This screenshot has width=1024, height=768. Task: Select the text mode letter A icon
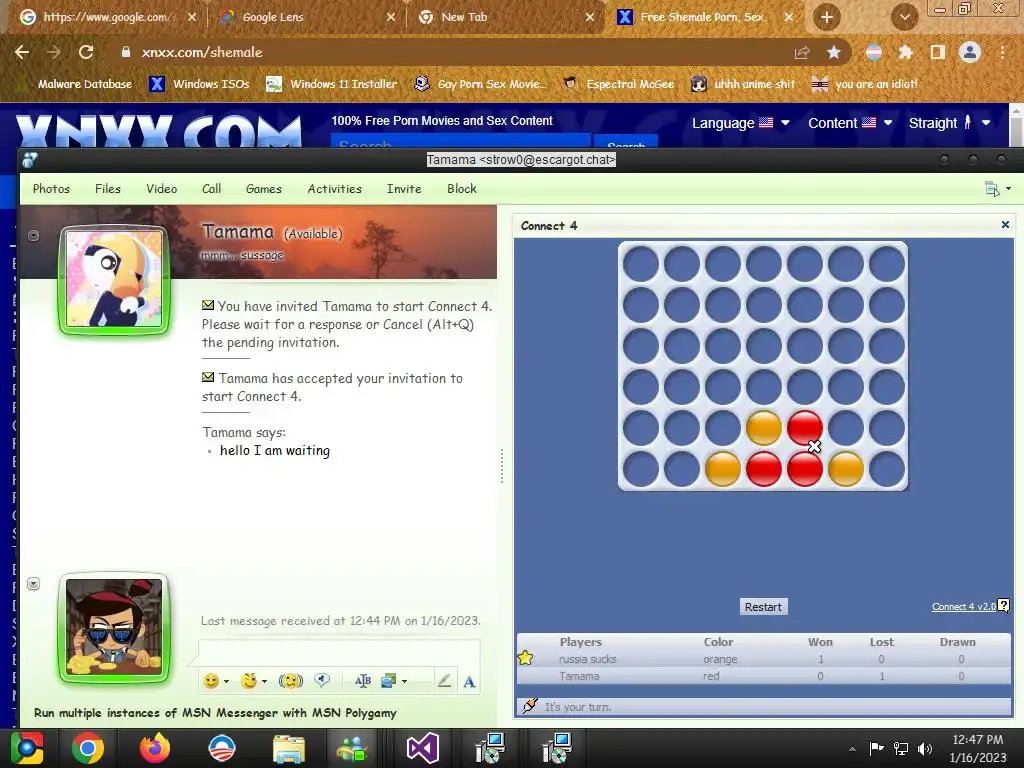(469, 682)
